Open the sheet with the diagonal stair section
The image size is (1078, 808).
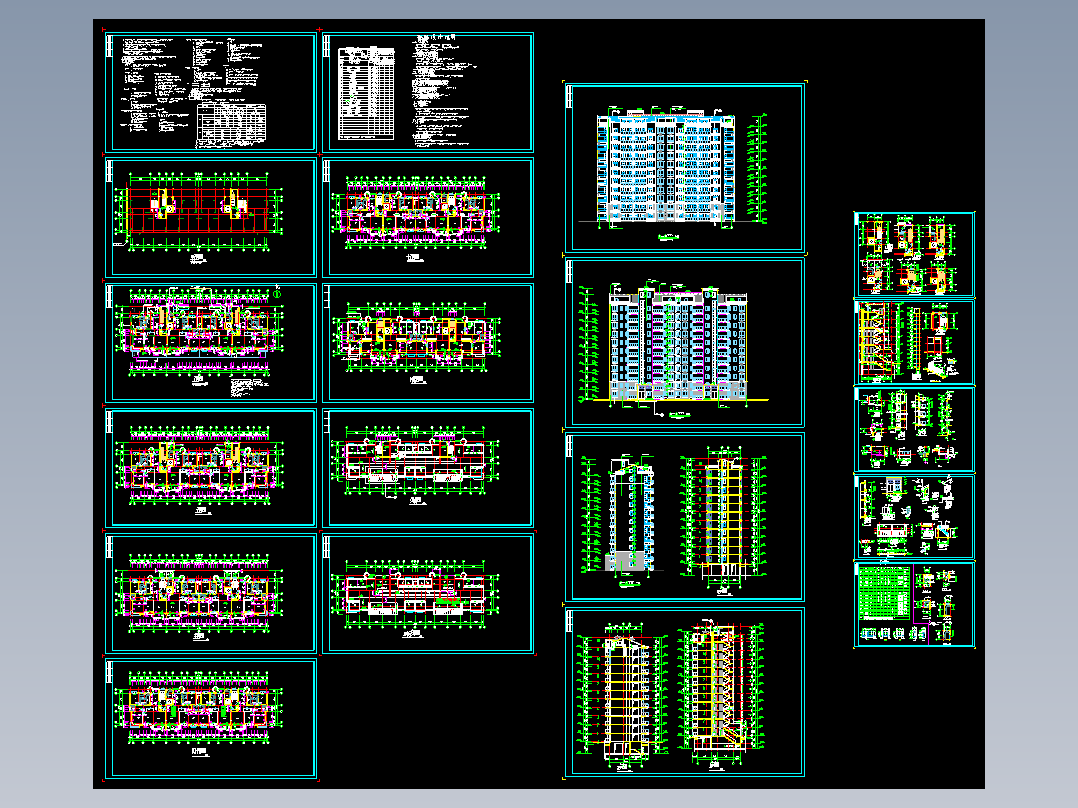(x=684, y=692)
